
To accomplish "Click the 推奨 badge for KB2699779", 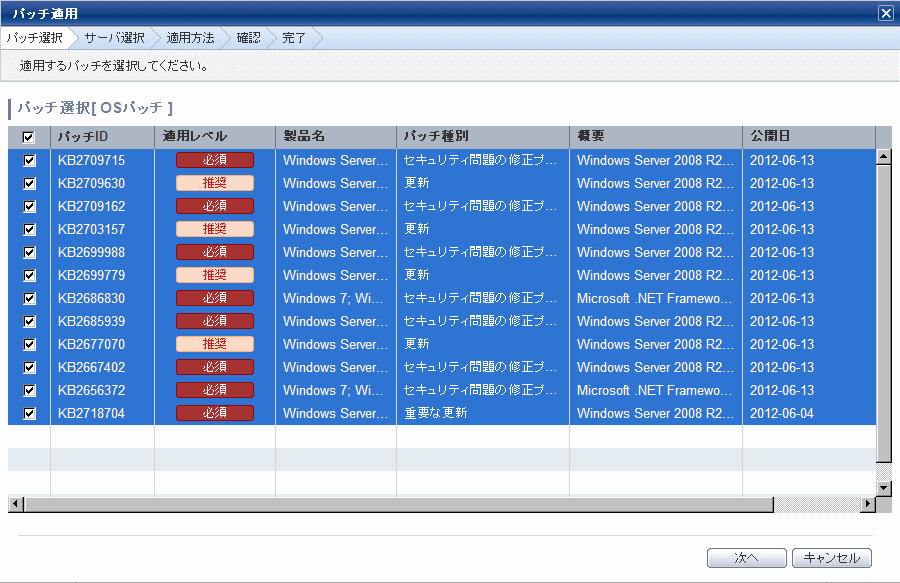I will pos(215,275).
